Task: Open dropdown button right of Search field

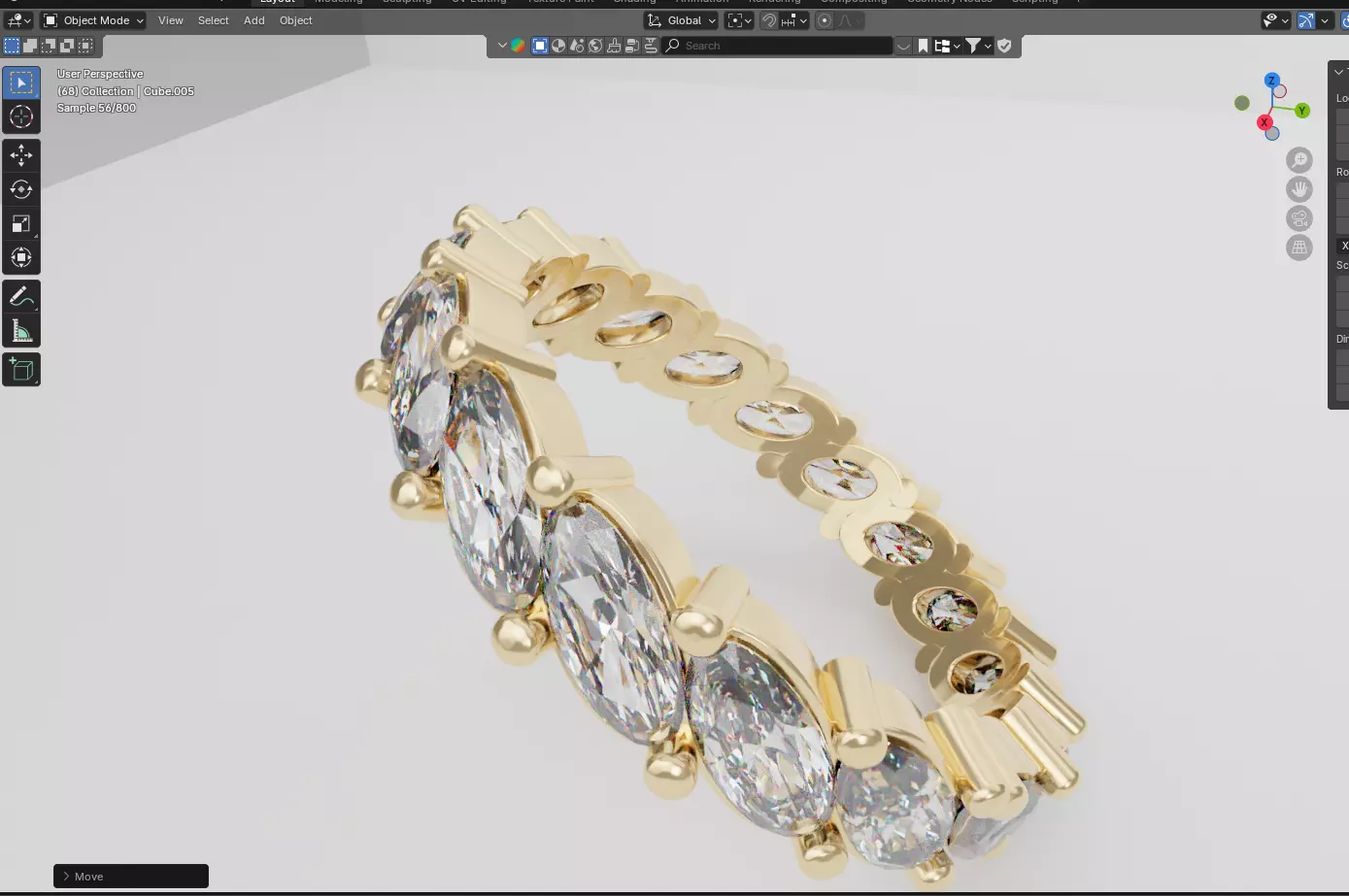Action: (903, 46)
